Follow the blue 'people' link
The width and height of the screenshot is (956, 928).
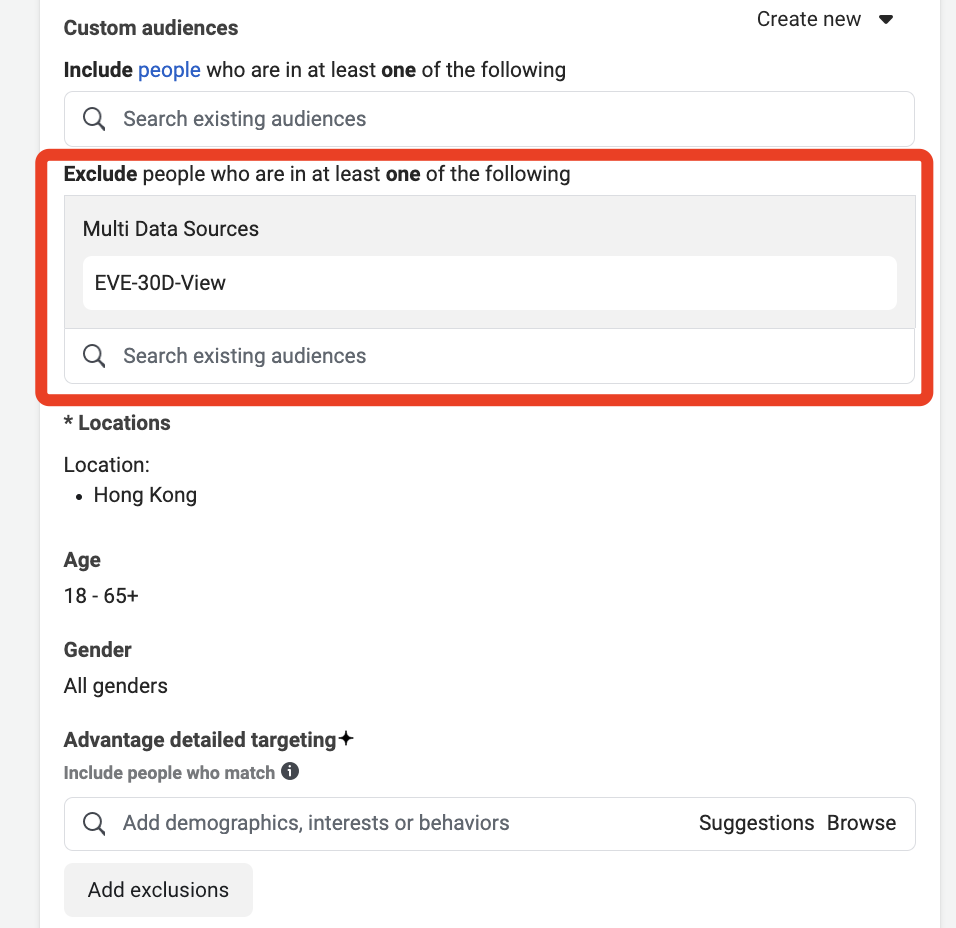[x=169, y=70]
